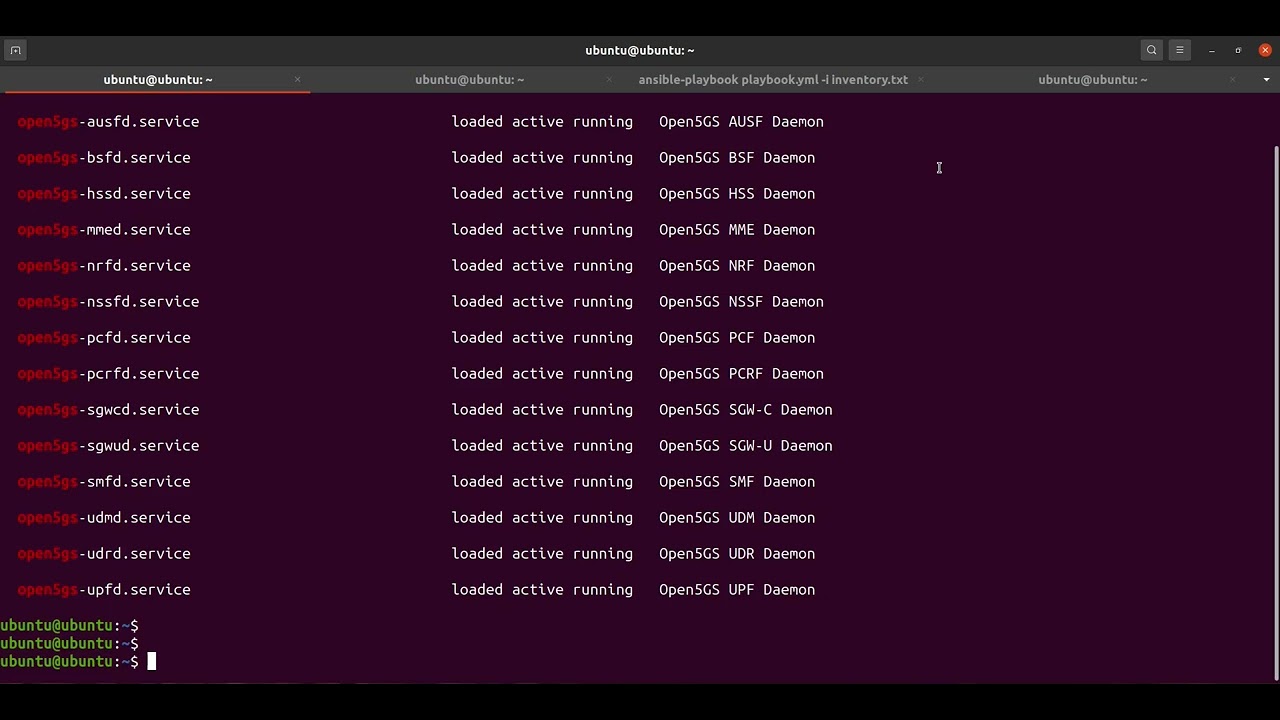Click the terminal vertical scrollbar
This screenshot has height=720, width=1280.
[x=1275, y=412]
